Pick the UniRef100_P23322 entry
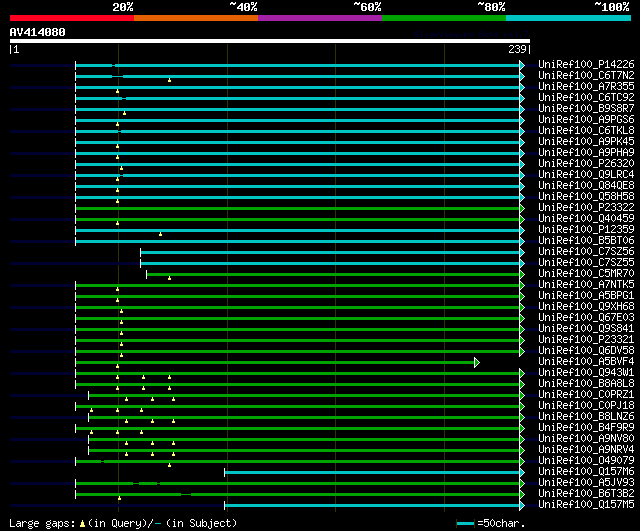The image size is (640, 531). 586,208
